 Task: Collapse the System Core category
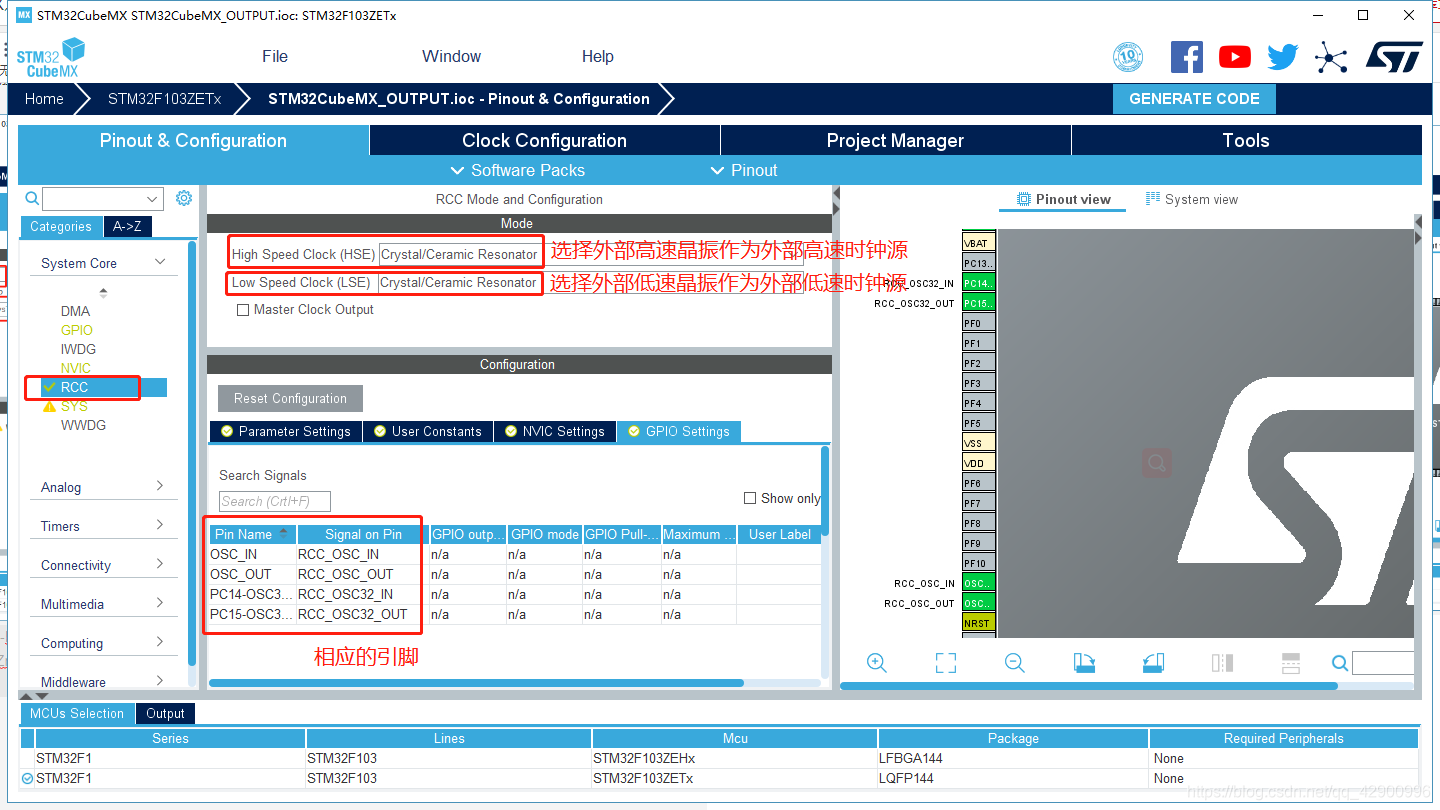[160, 262]
